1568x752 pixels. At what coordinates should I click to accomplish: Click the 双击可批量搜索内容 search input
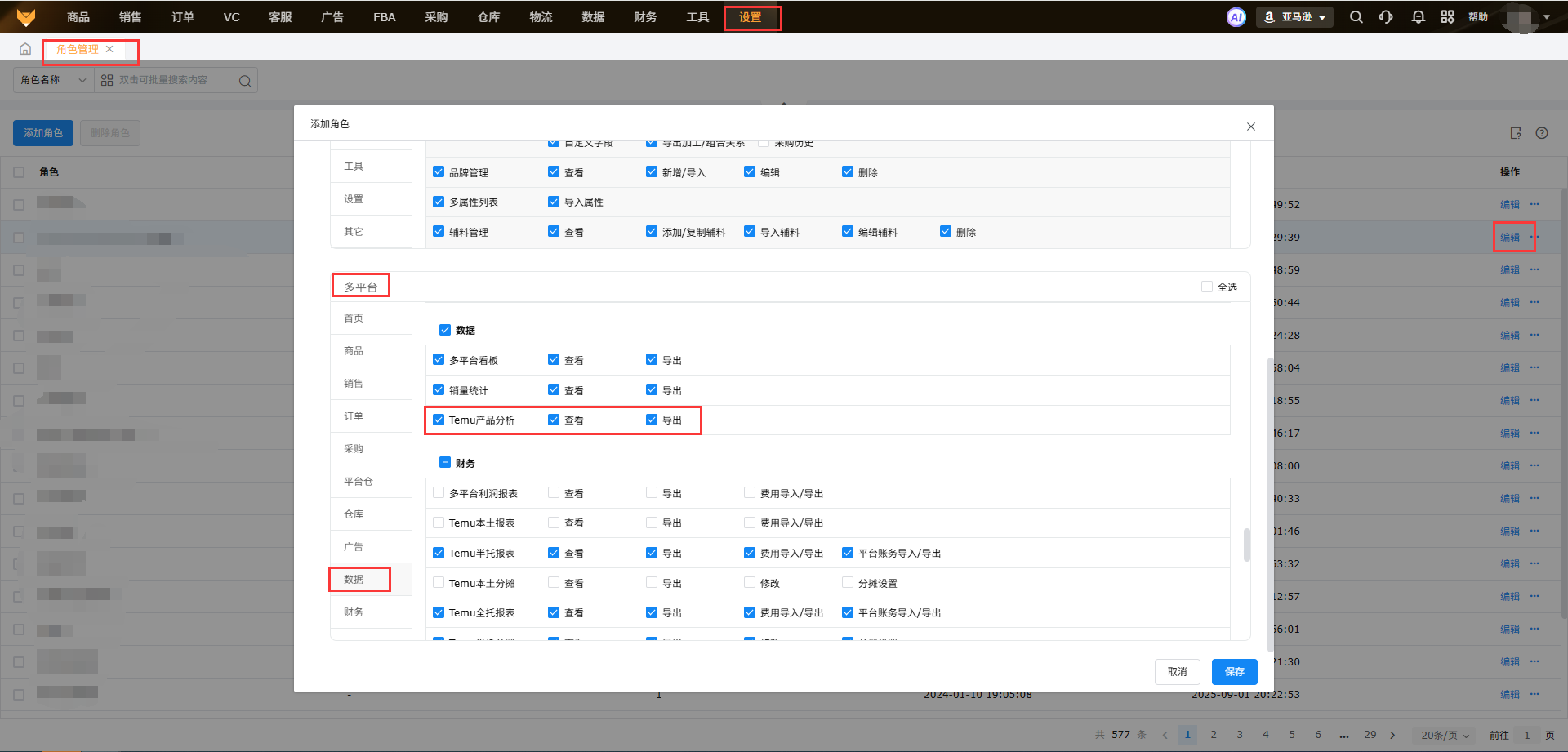pos(175,80)
